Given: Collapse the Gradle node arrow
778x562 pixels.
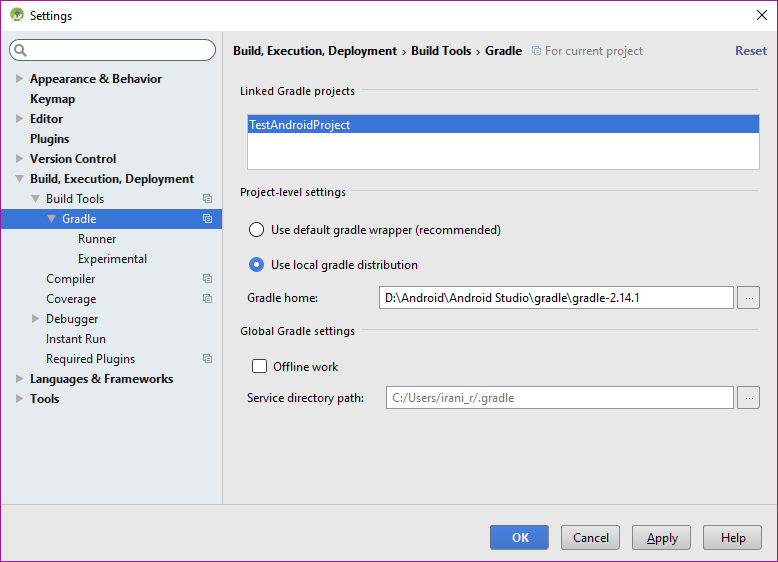Looking at the screenshot, I should point(51,219).
